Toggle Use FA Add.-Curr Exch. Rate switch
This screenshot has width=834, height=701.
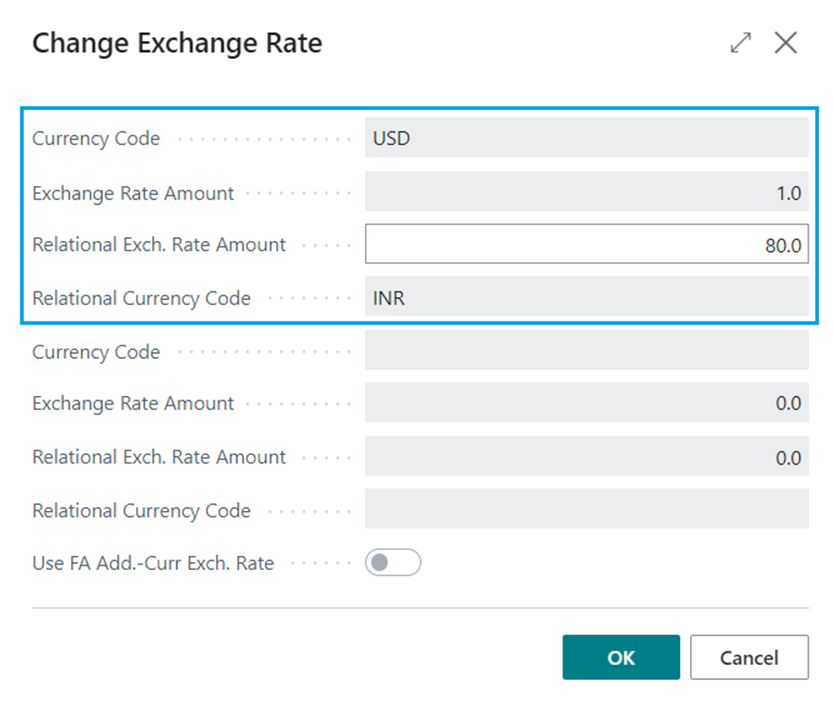click(x=393, y=562)
